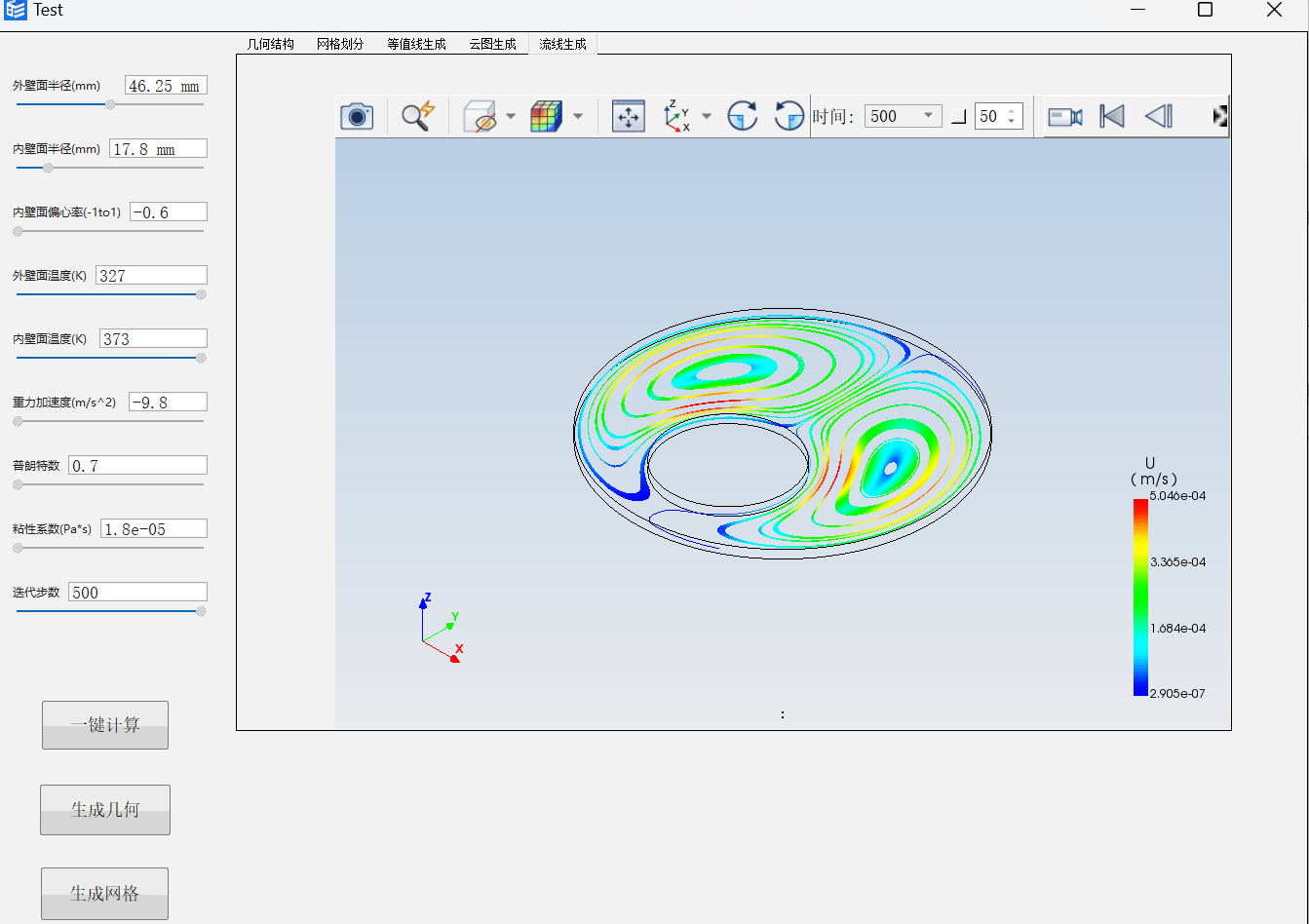This screenshot has height=924, width=1309.
Task: Open the 时间 dropdown showing 500
Action: point(904,116)
